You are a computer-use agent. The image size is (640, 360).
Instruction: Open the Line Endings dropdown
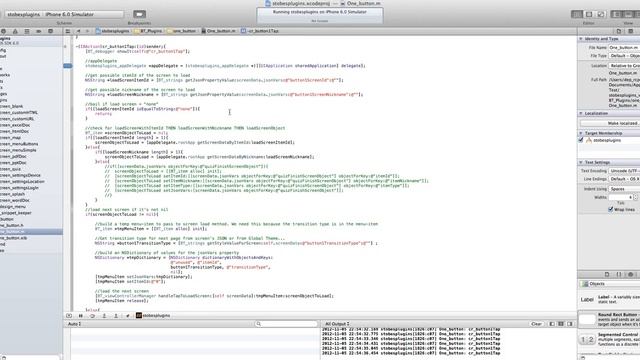pos(624,179)
